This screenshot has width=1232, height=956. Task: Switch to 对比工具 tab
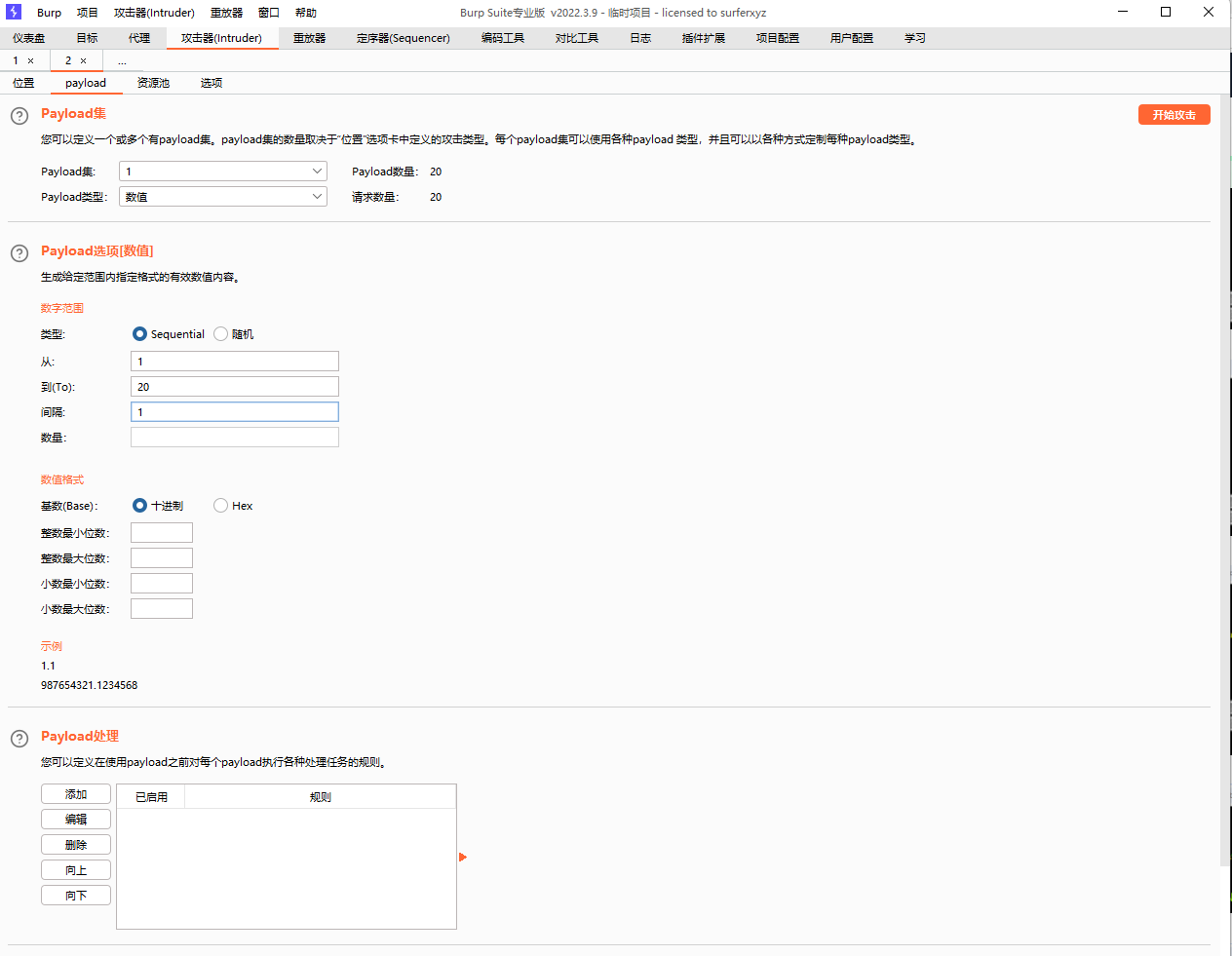[x=577, y=38]
